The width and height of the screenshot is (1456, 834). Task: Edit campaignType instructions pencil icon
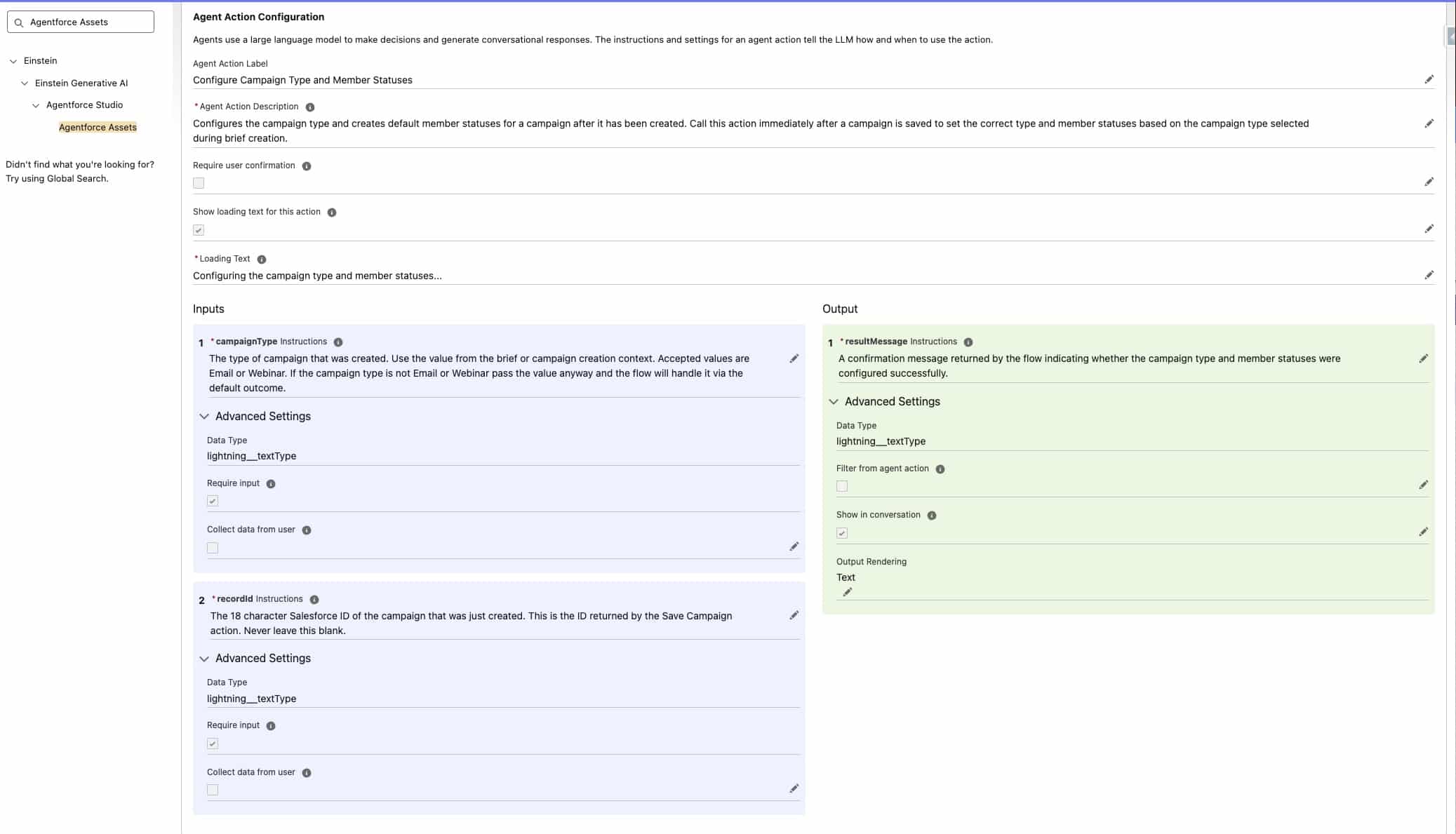[794, 358]
